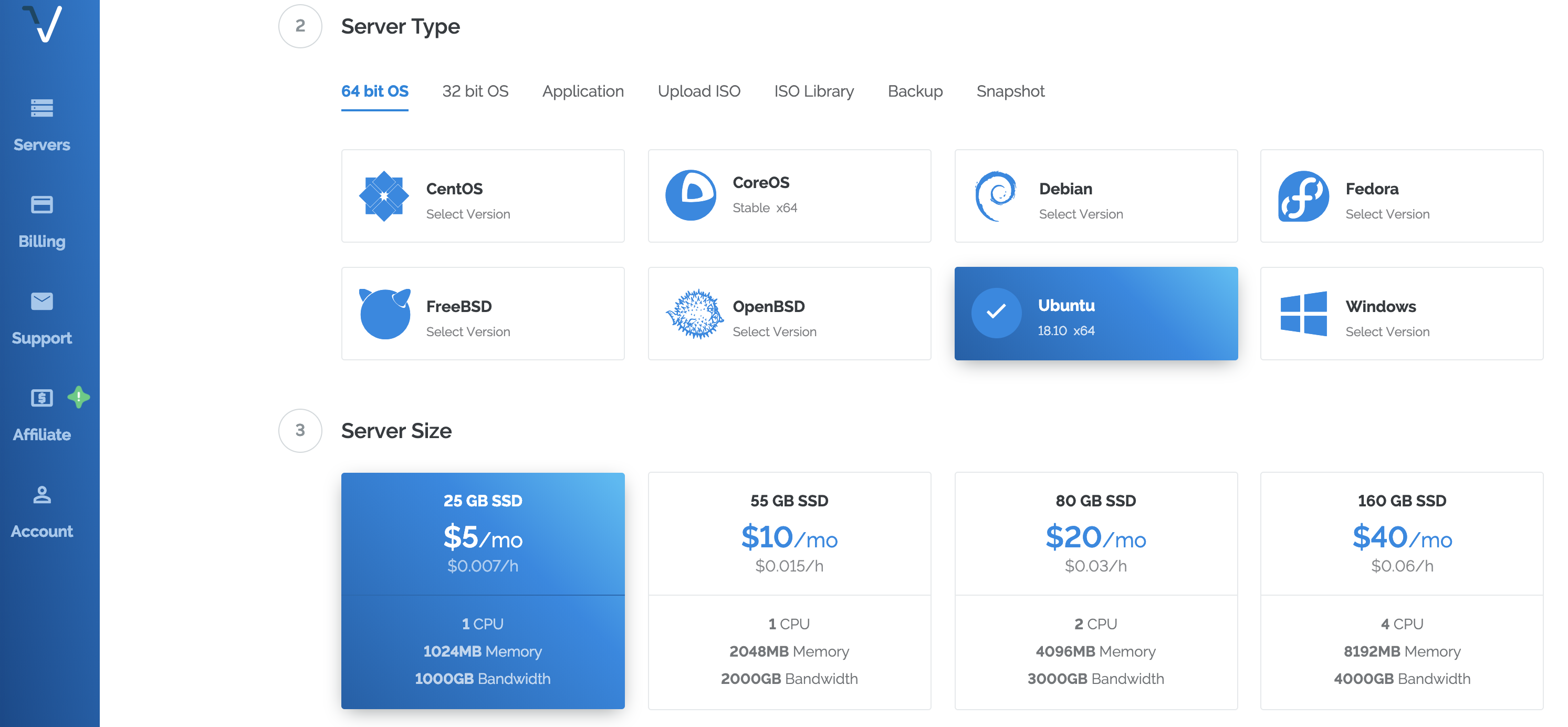The width and height of the screenshot is (1568, 727).
Task: Open the Affiliate dollar icon
Action: pos(42,398)
